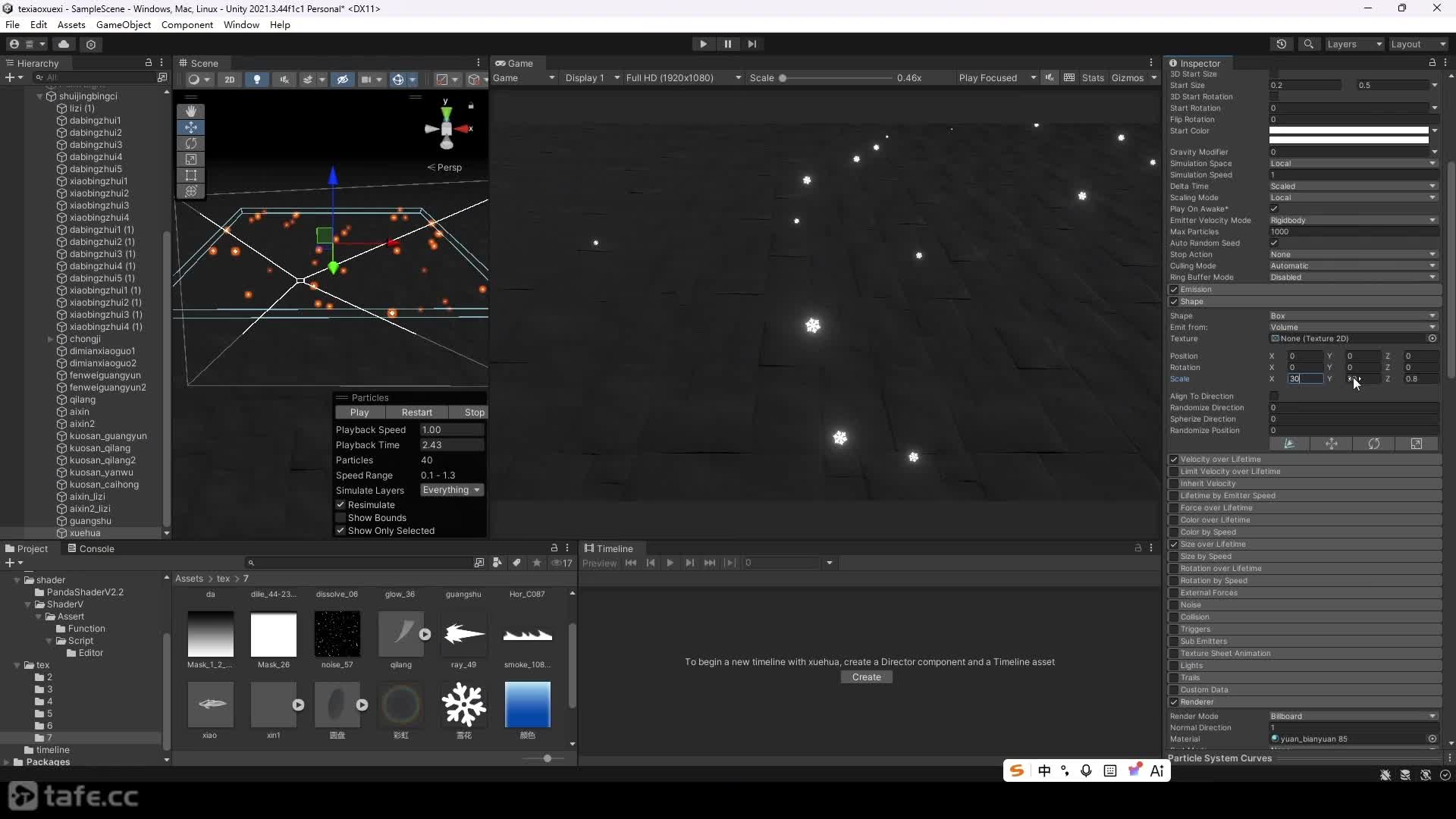This screenshot has height=819, width=1456.
Task: Toggle scene lighting bulb icon
Action: click(257, 79)
